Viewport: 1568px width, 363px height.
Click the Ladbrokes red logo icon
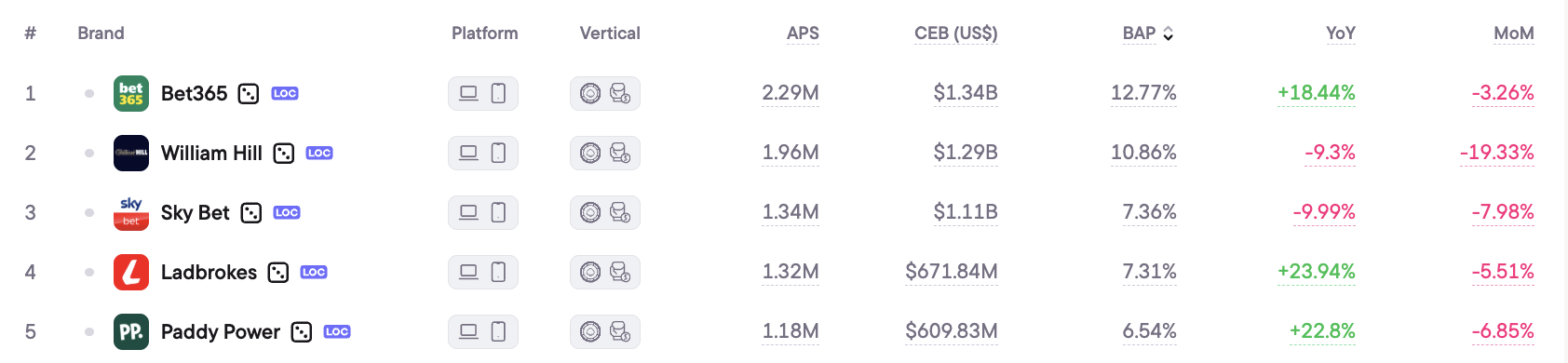click(x=131, y=273)
